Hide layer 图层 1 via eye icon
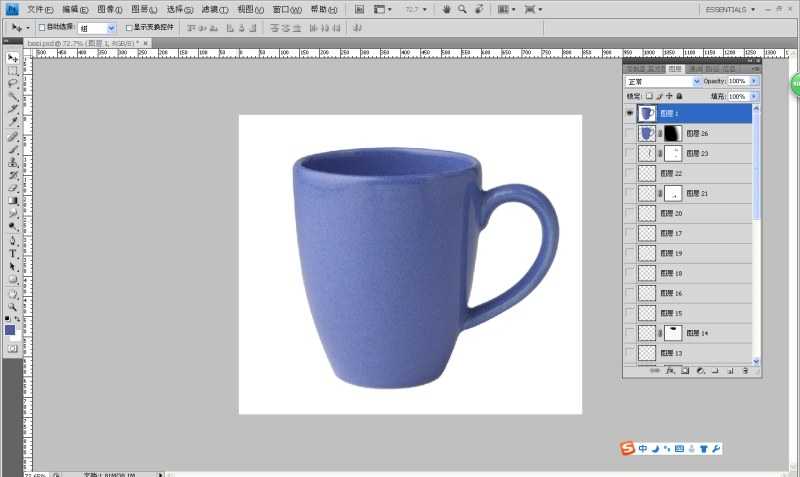800x477 pixels. click(629, 113)
